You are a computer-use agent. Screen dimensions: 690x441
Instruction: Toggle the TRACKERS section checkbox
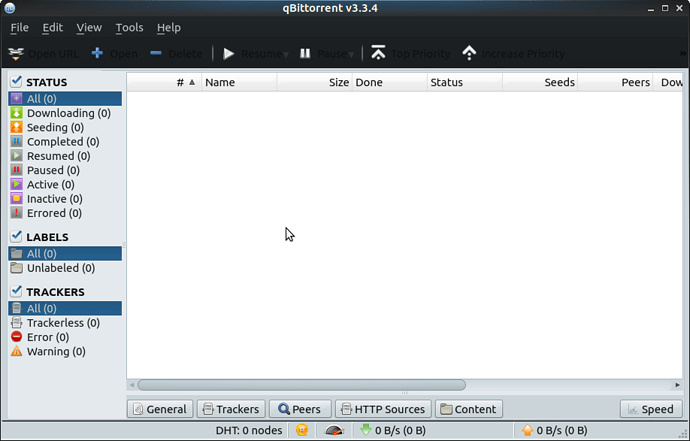tap(17, 292)
